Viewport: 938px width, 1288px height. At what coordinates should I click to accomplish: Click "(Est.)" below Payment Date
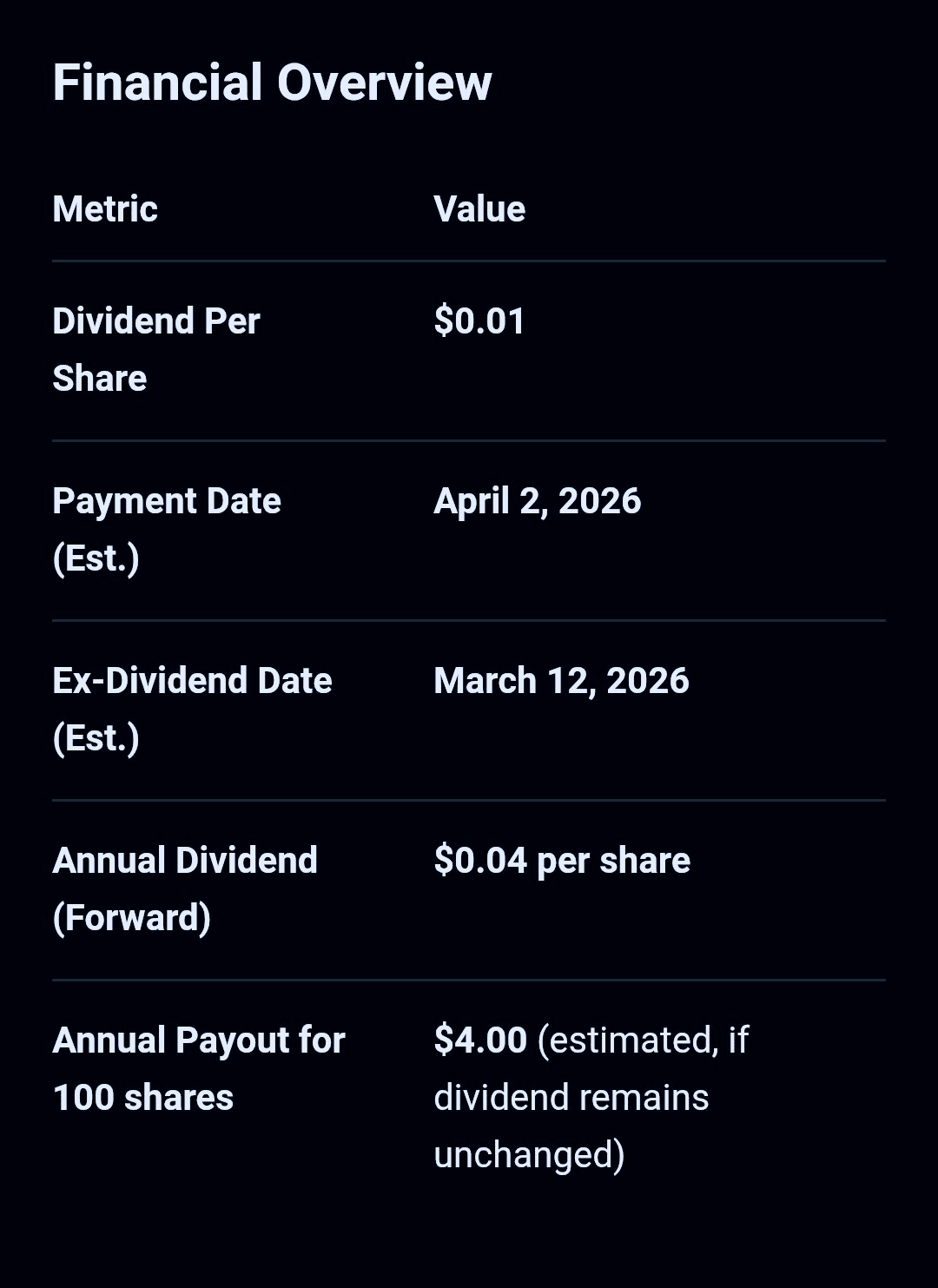(96, 558)
